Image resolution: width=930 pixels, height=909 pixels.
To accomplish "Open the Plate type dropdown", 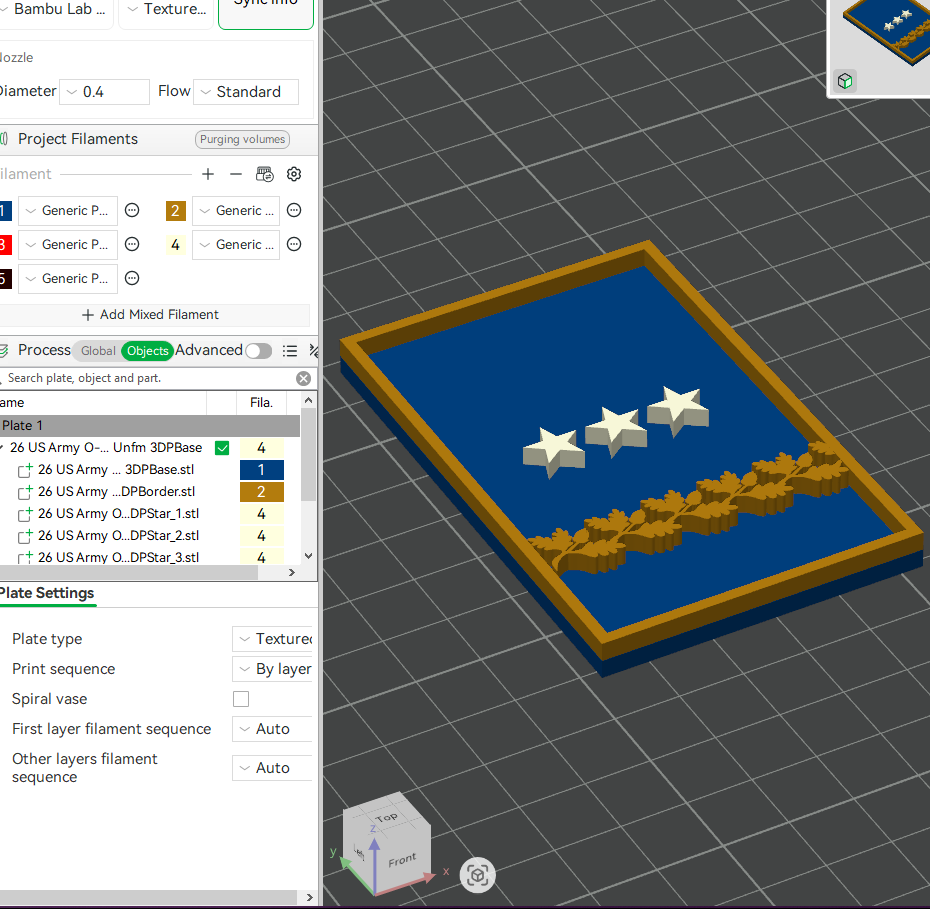I will click(272, 639).
